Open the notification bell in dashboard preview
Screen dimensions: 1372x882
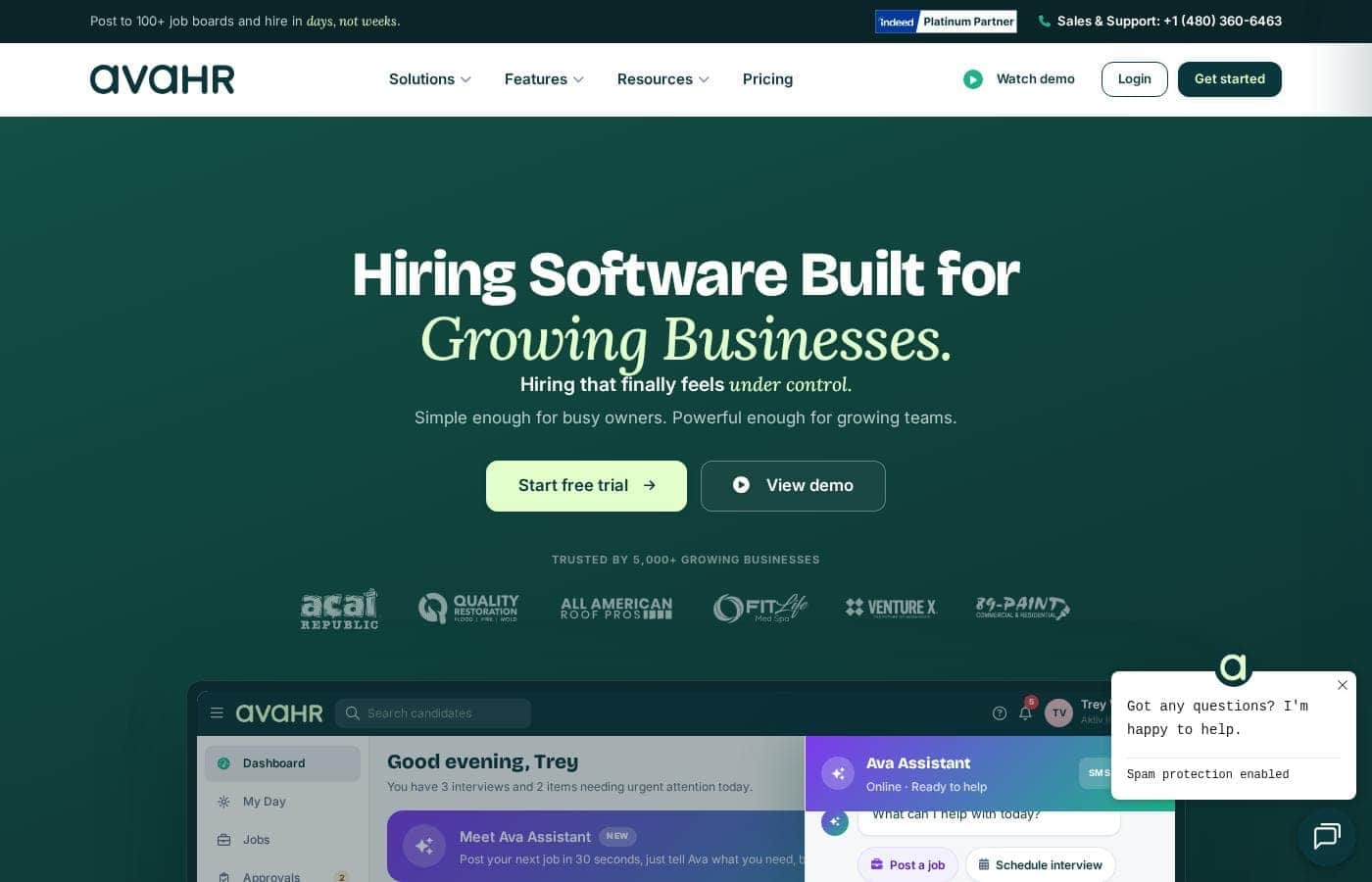pos(1025,712)
